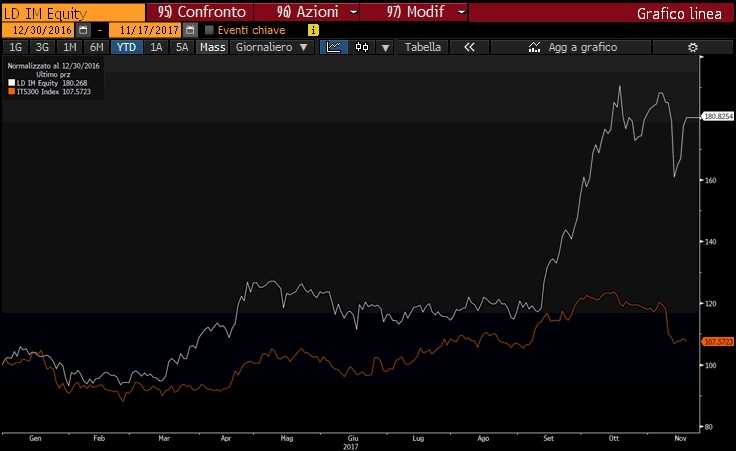736x451 pixels.
Task: Click LD IM Equity ticker field
Action: [x=73, y=13]
